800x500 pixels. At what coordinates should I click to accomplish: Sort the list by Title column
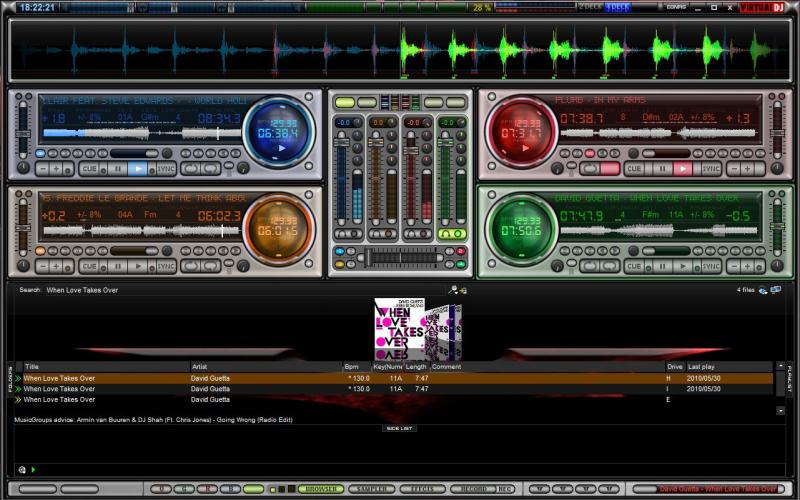[x=106, y=366]
